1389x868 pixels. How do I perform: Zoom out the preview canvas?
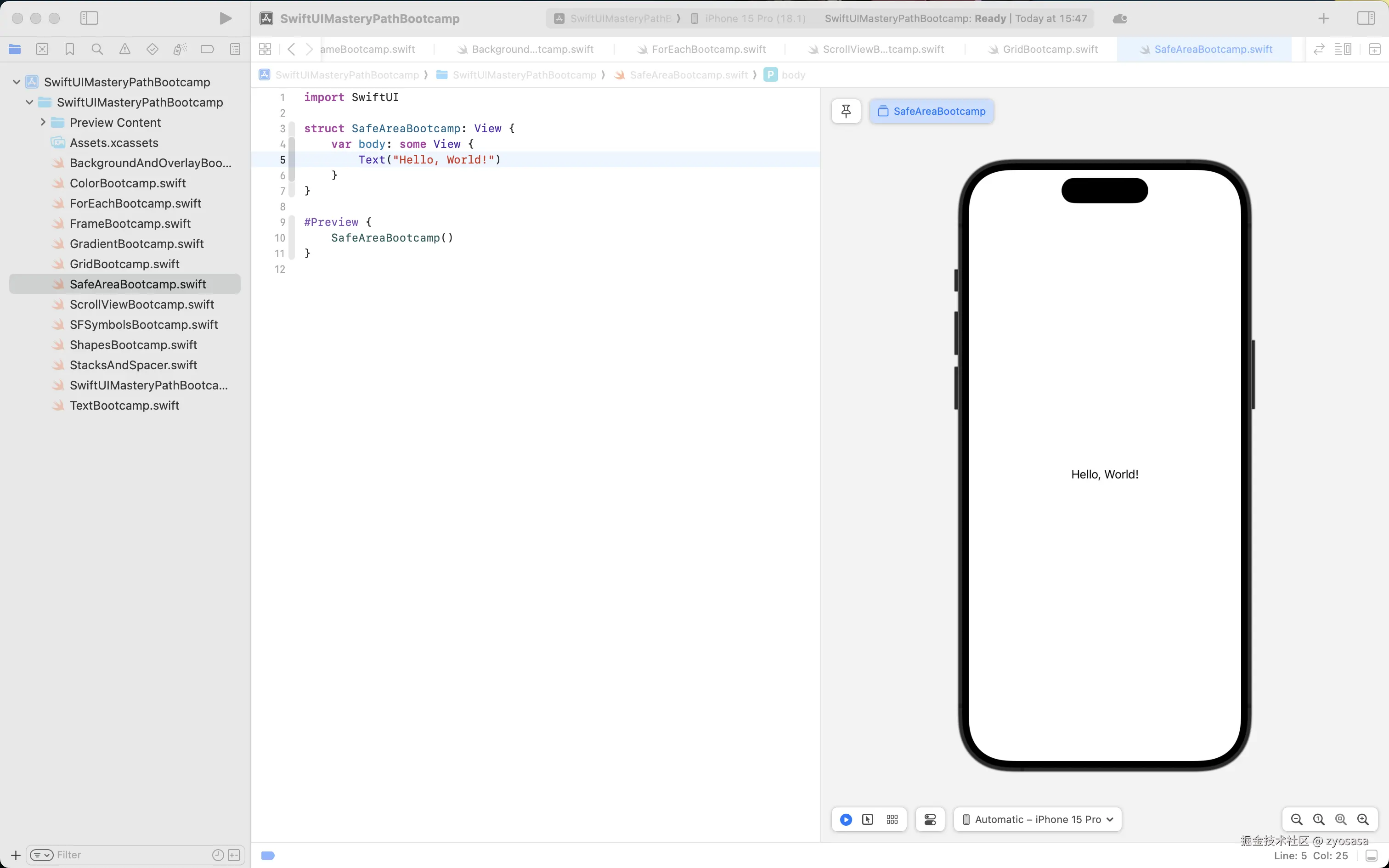pyautogui.click(x=1296, y=819)
